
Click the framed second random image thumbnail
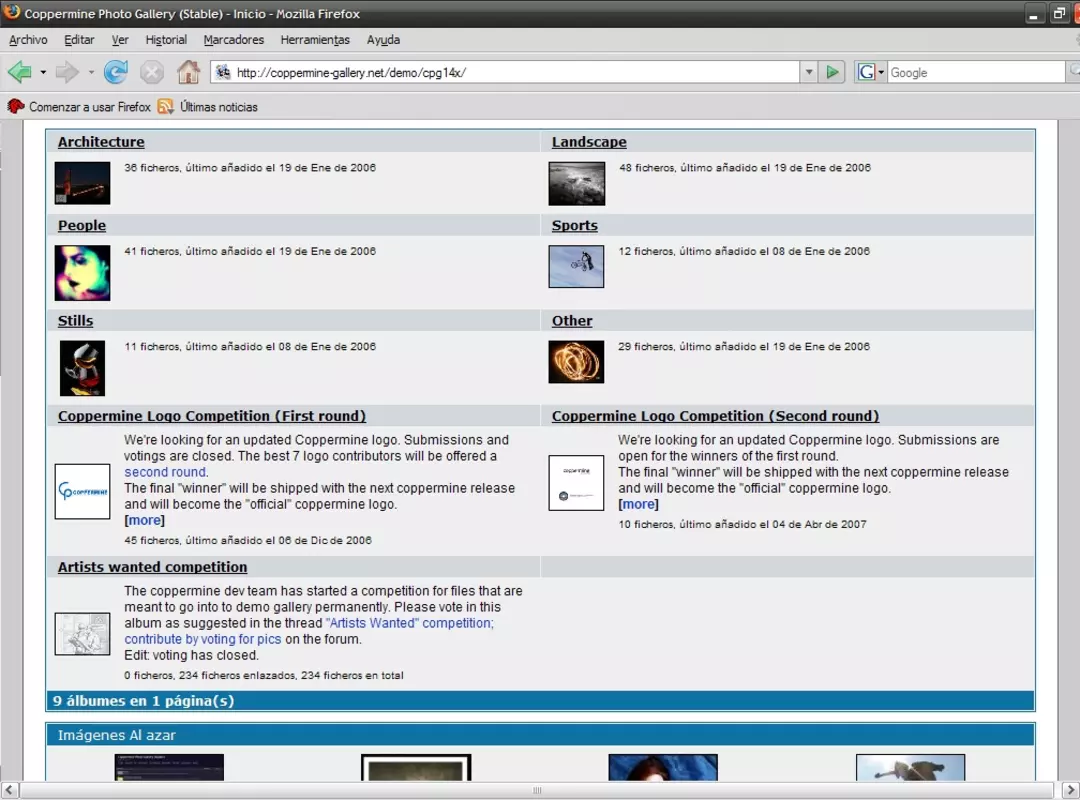pyautogui.click(x=416, y=767)
